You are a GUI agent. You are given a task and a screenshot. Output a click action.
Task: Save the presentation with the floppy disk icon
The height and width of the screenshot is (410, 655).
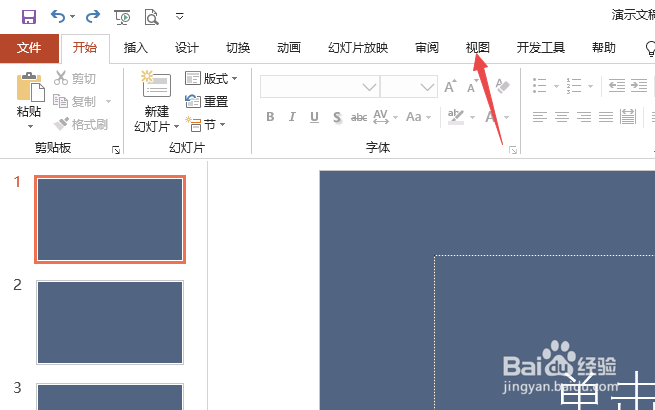point(29,17)
